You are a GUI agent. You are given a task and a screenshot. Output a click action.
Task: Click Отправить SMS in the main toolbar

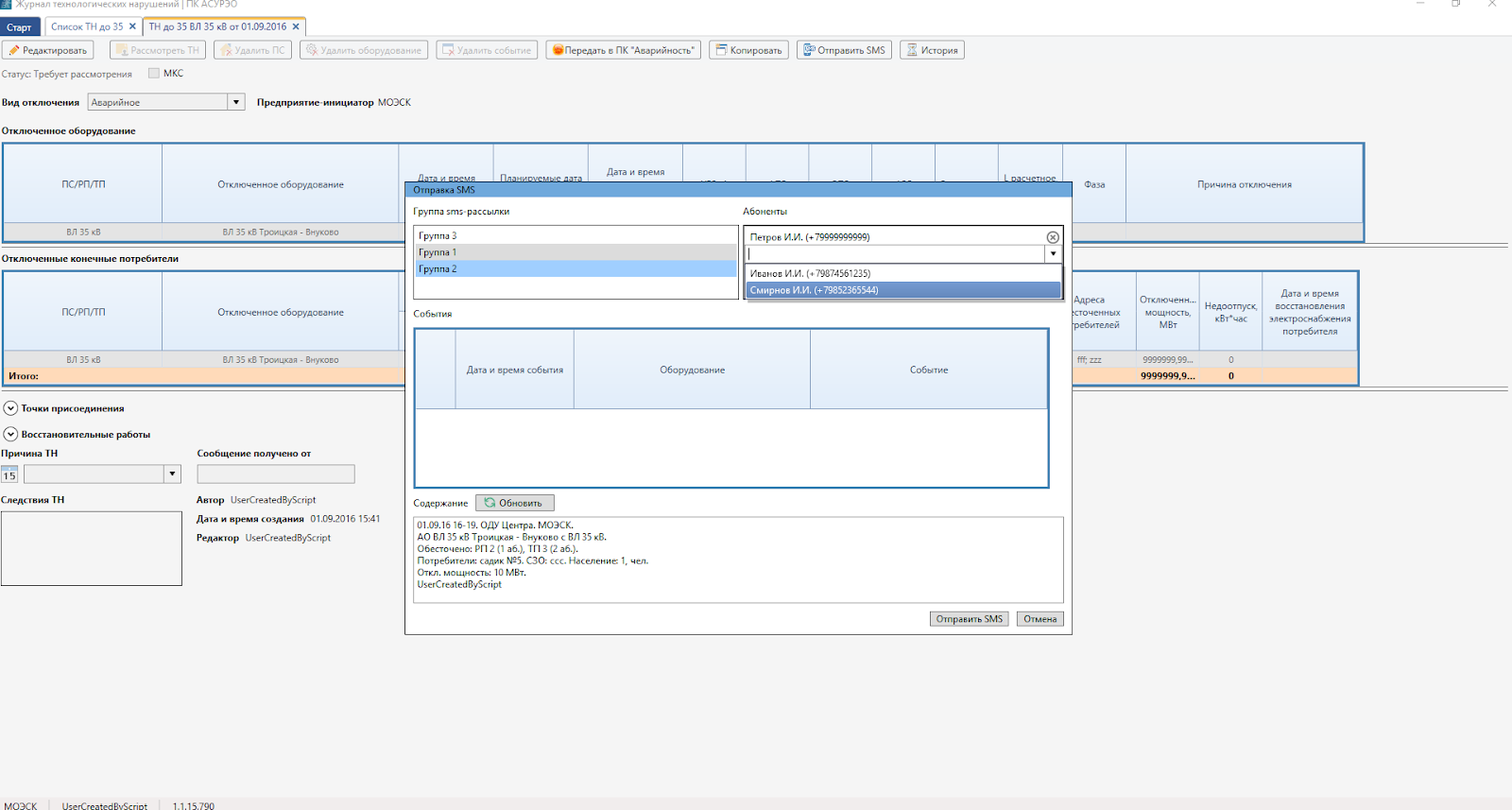pyautogui.click(x=844, y=50)
